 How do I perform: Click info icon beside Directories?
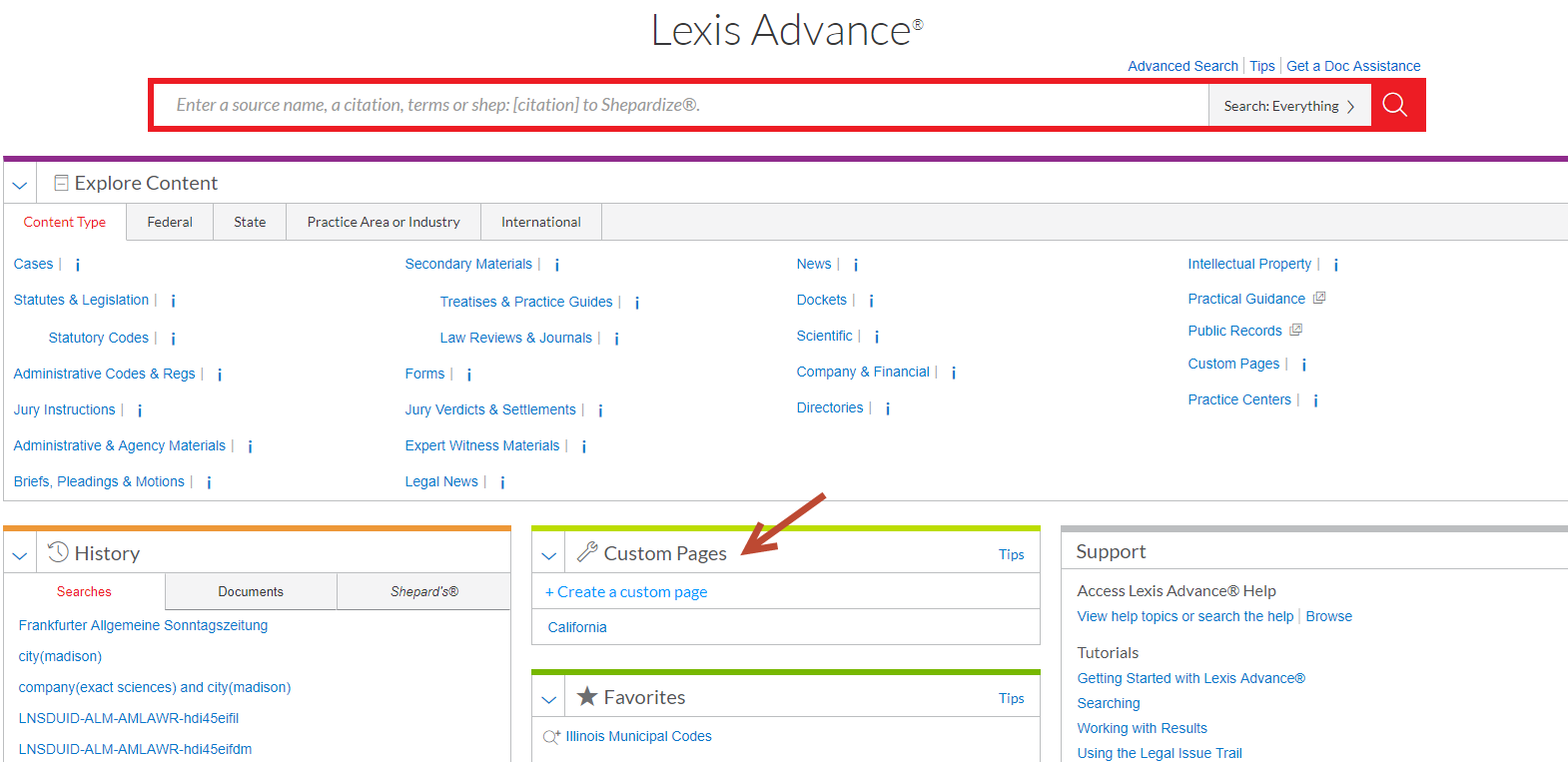click(x=888, y=408)
